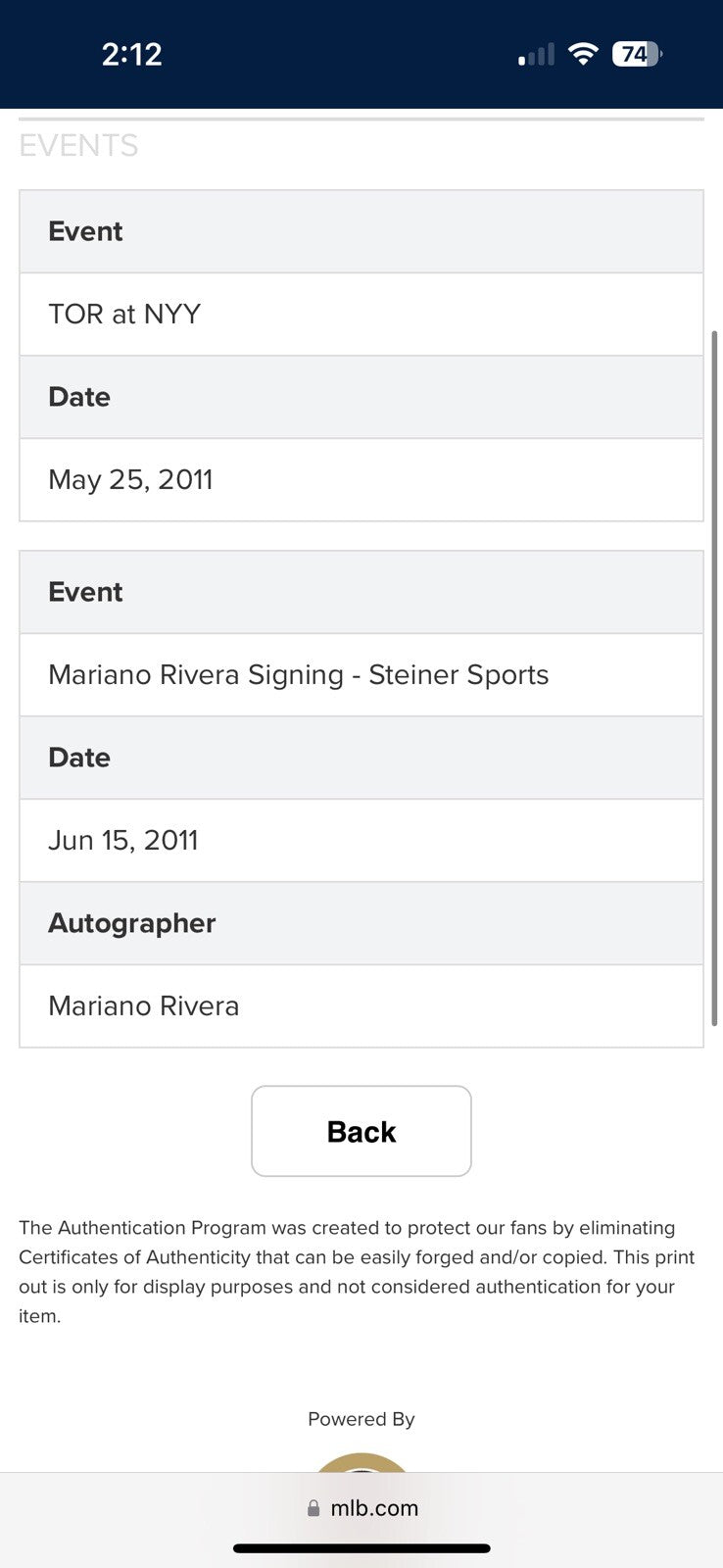Tap the home indicator bar at bottom
The height and width of the screenshot is (1568, 723).
[x=361, y=1548]
